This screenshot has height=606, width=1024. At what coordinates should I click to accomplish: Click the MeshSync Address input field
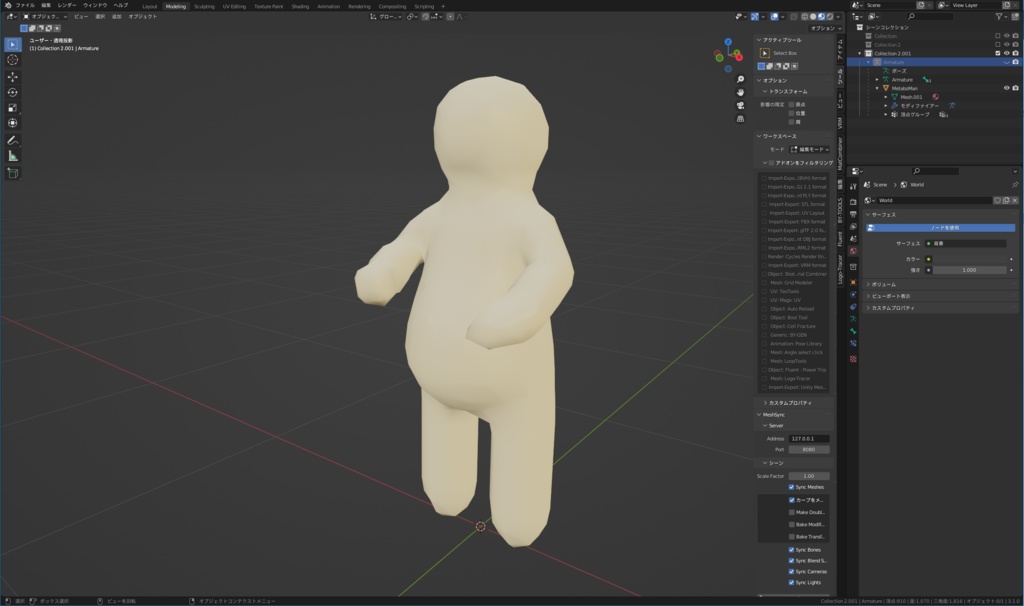(x=808, y=438)
